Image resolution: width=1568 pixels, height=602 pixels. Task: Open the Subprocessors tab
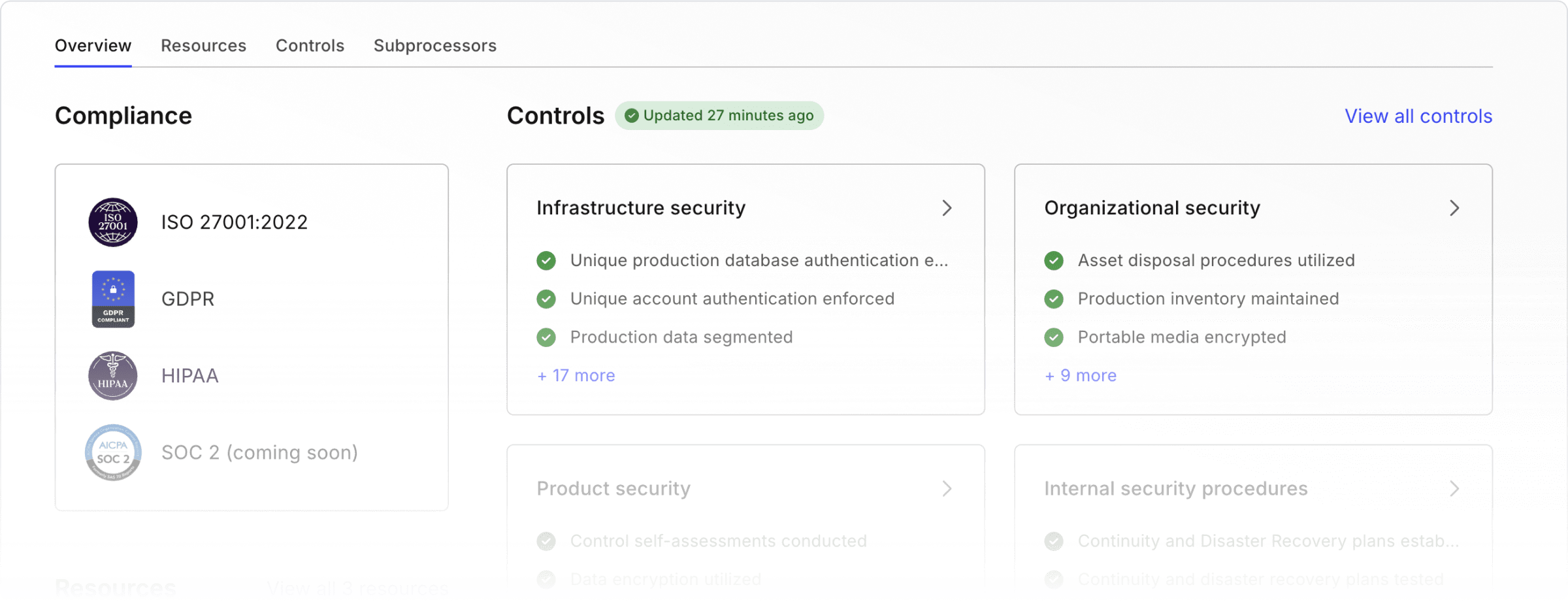[x=434, y=46]
